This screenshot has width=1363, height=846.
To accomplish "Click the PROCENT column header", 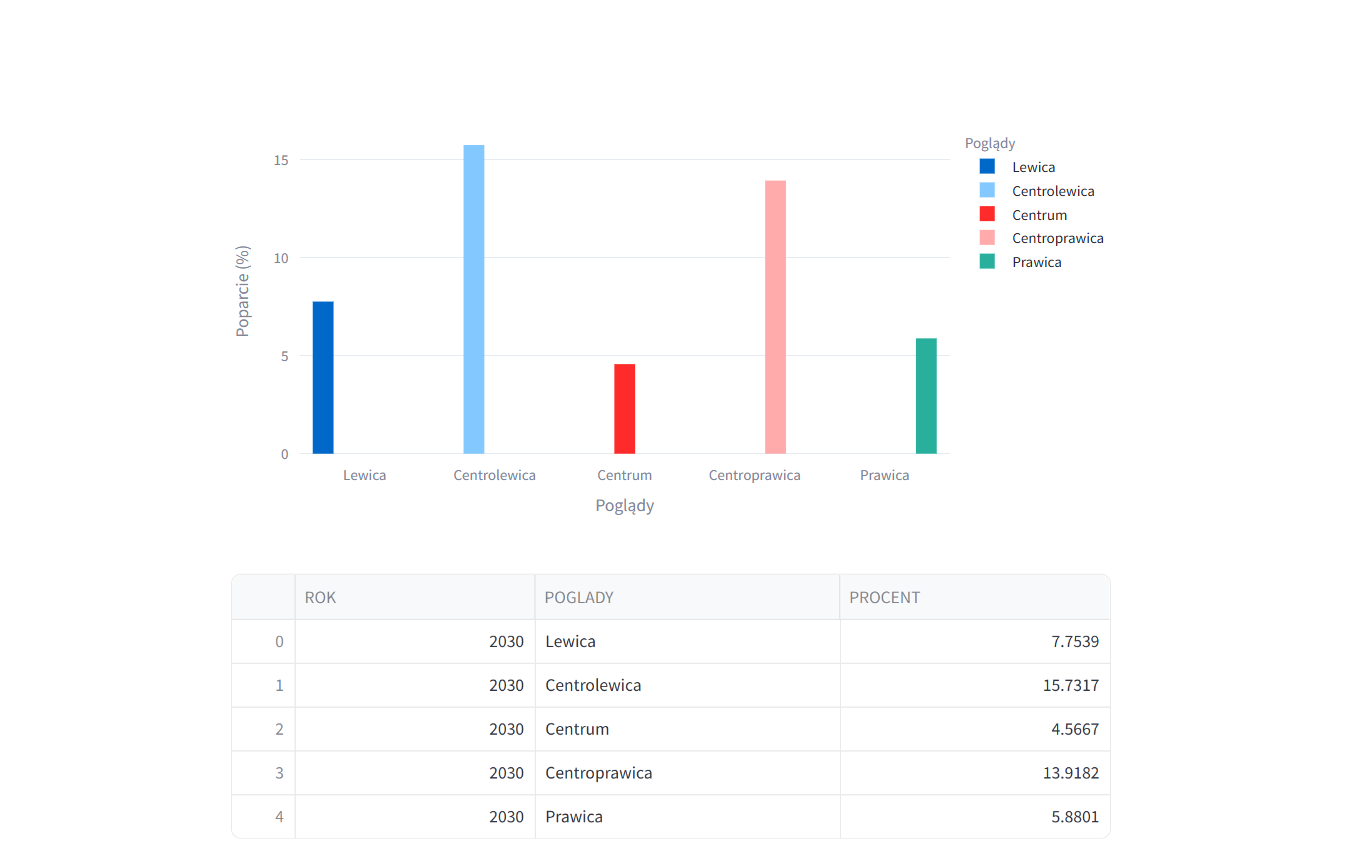I will (x=975, y=597).
